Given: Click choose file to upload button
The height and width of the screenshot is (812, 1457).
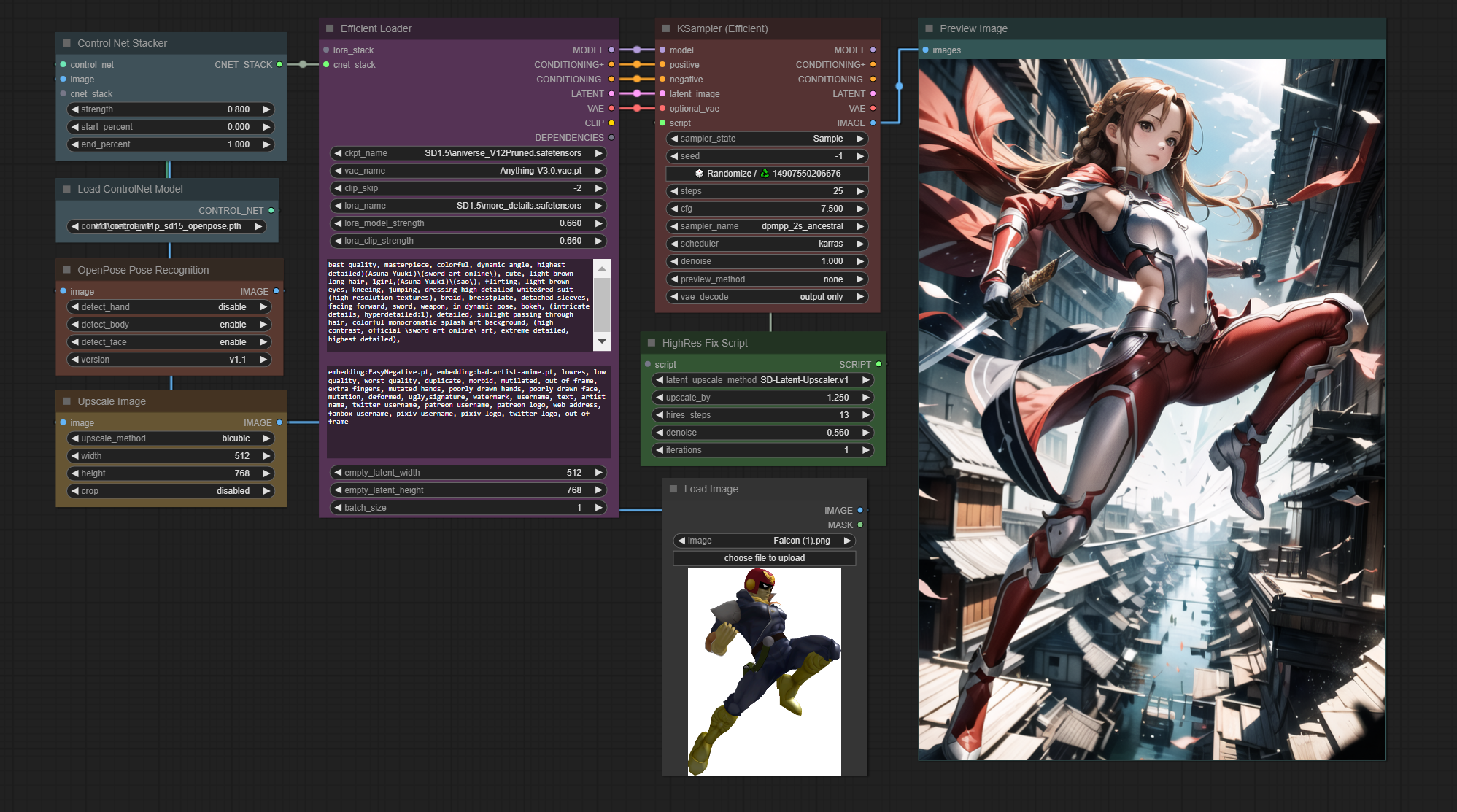Looking at the screenshot, I should click(764, 558).
